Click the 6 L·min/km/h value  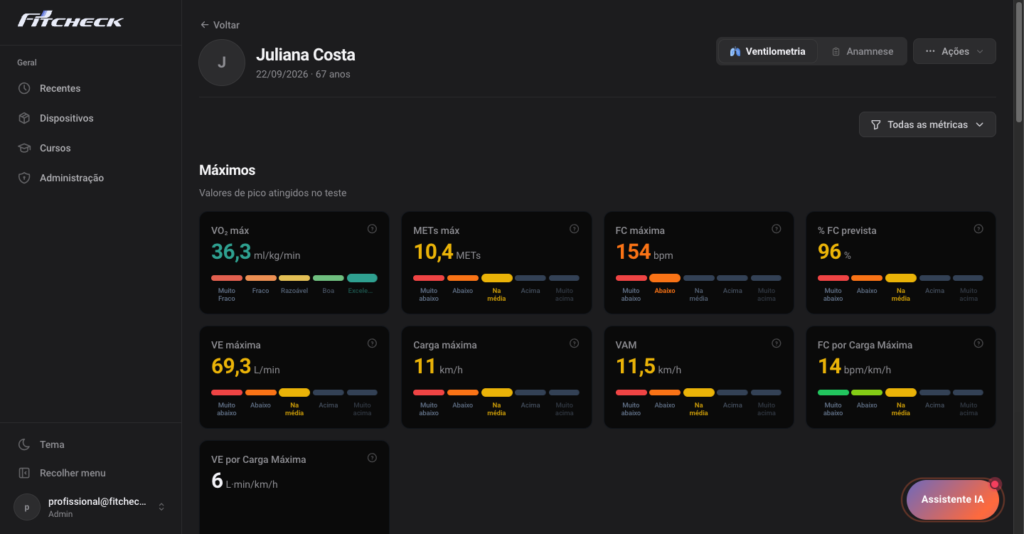244,481
